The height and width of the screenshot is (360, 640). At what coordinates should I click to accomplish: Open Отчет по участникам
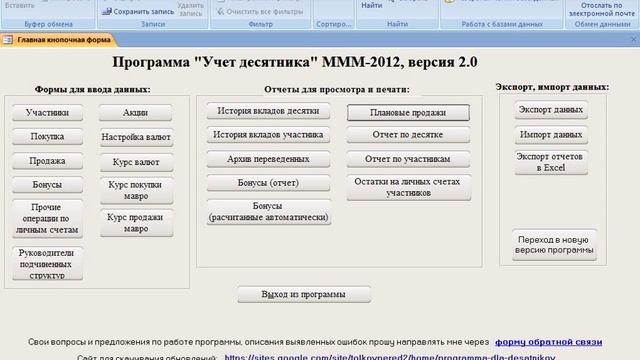pyautogui.click(x=408, y=159)
